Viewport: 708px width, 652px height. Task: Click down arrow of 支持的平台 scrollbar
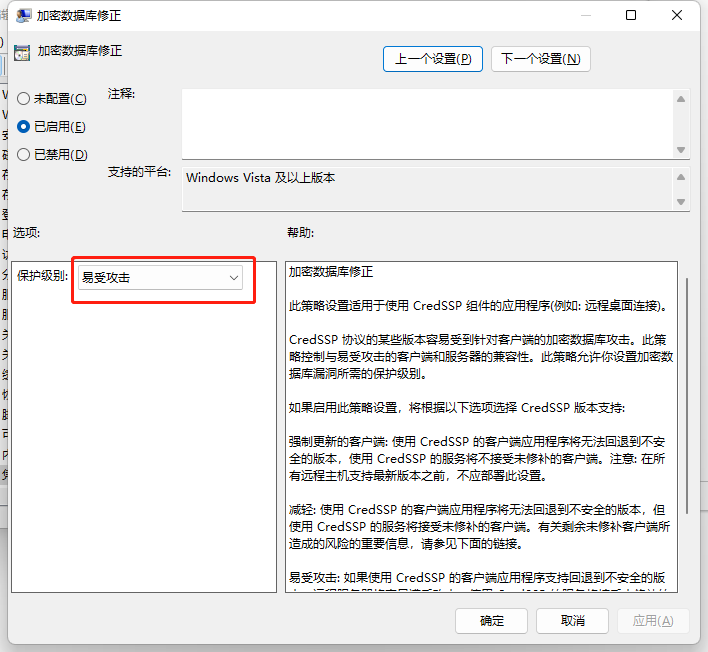tap(681, 202)
